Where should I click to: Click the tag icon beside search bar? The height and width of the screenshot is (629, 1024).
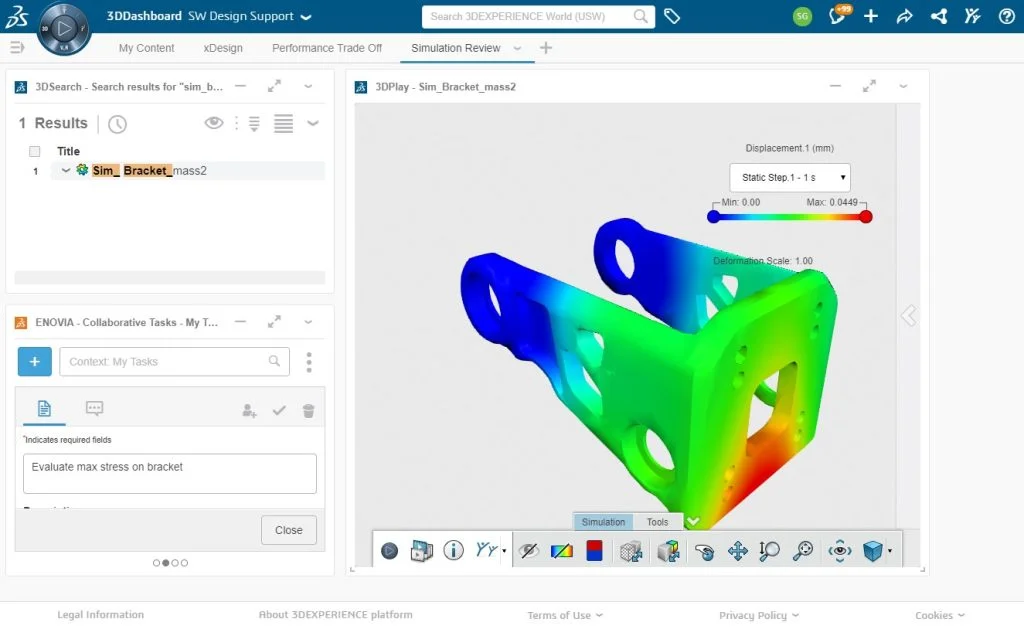[672, 16]
